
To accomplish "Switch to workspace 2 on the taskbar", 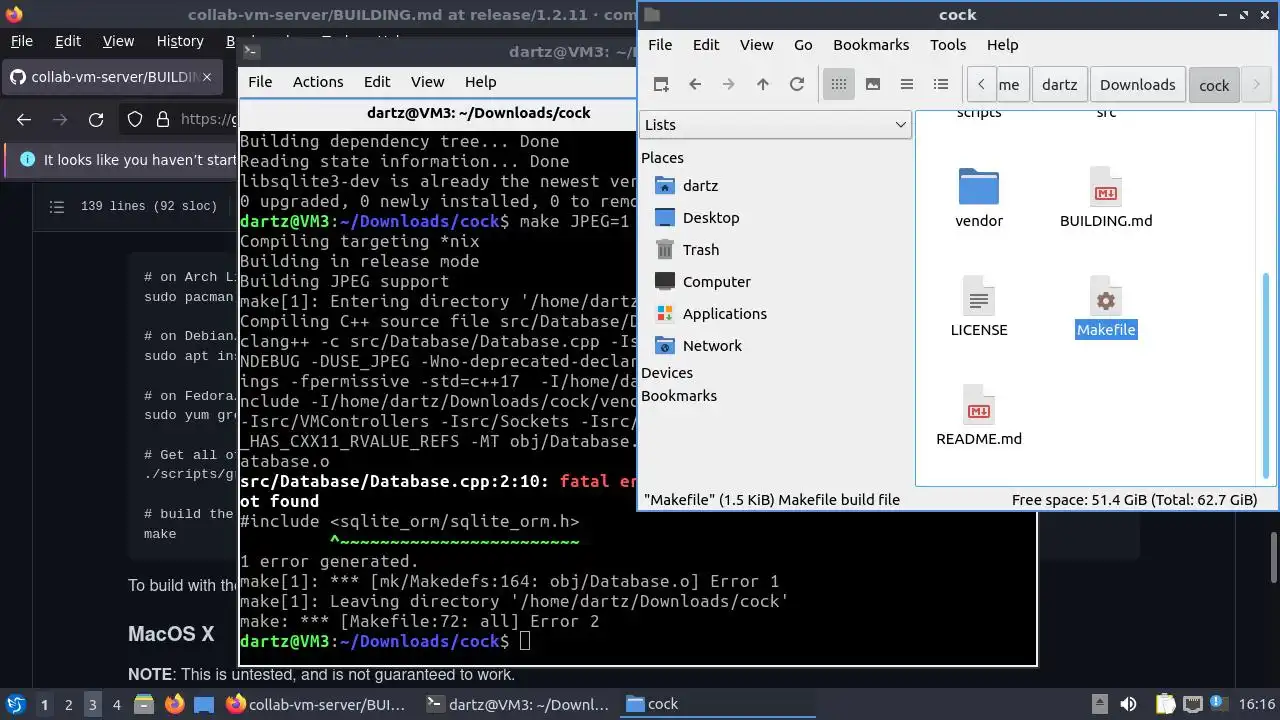I will [68, 704].
